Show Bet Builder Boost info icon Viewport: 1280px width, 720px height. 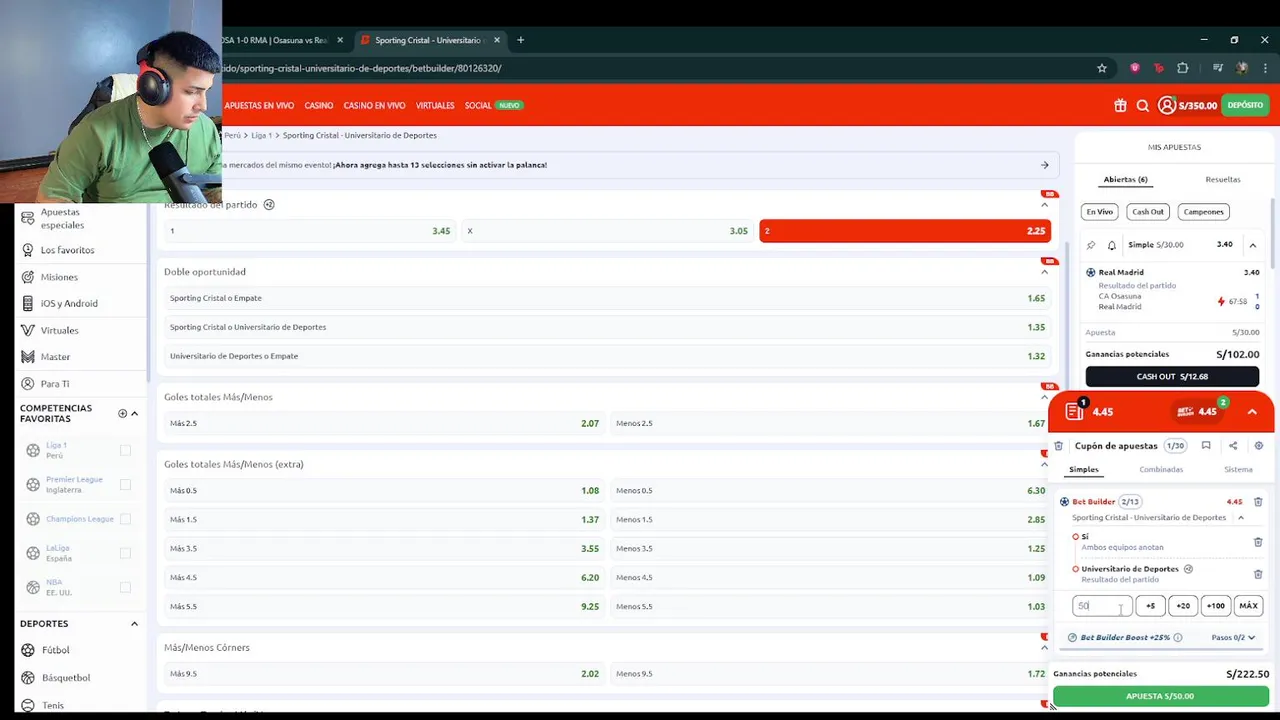coord(1178,637)
